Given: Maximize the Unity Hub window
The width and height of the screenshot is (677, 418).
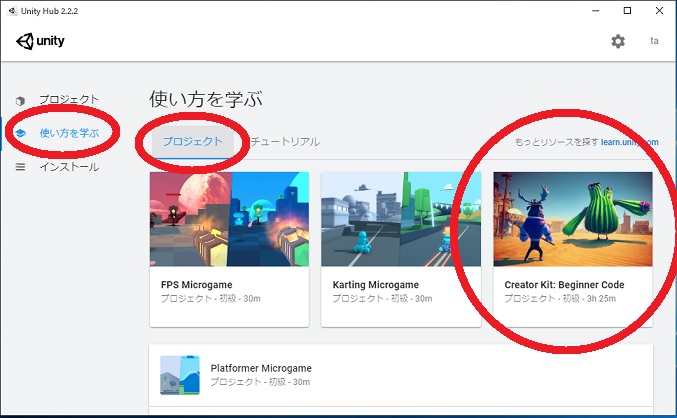Looking at the screenshot, I should pyautogui.click(x=627, y=10).
